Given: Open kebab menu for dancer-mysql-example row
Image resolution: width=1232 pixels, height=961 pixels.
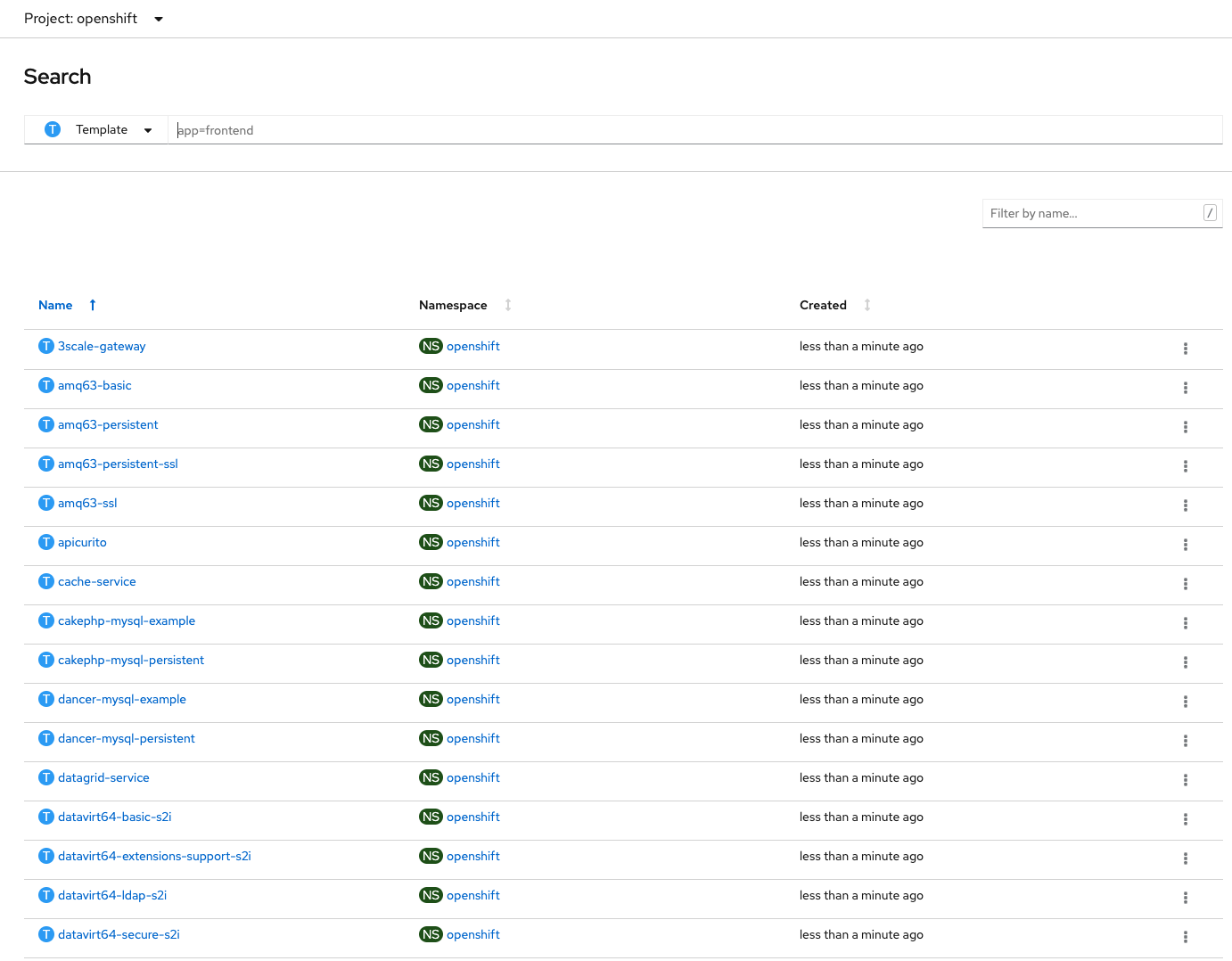Looking at the screenshot, I should click(1185, 702).
